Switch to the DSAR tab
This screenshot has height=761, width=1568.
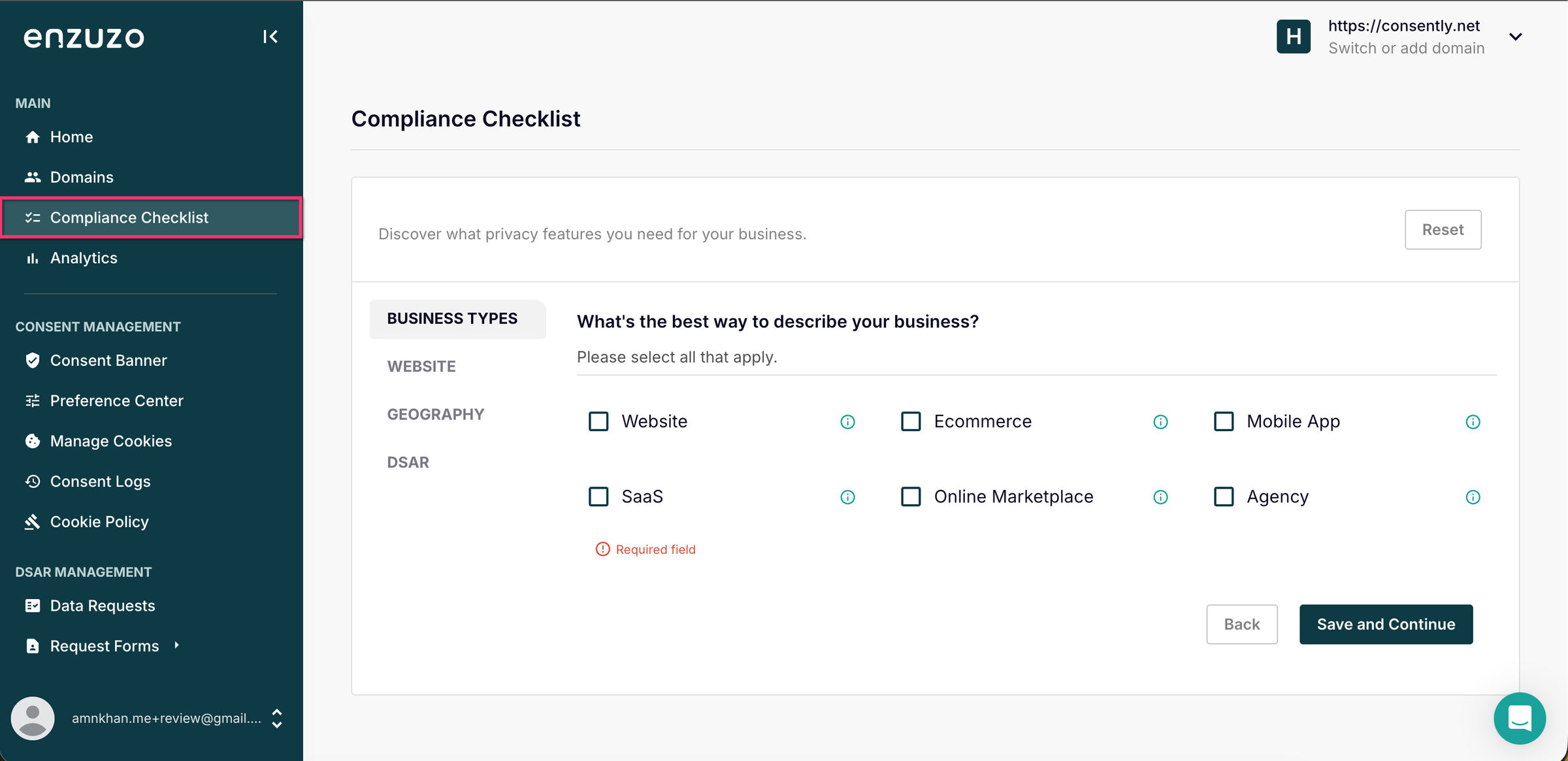(408, 462)
